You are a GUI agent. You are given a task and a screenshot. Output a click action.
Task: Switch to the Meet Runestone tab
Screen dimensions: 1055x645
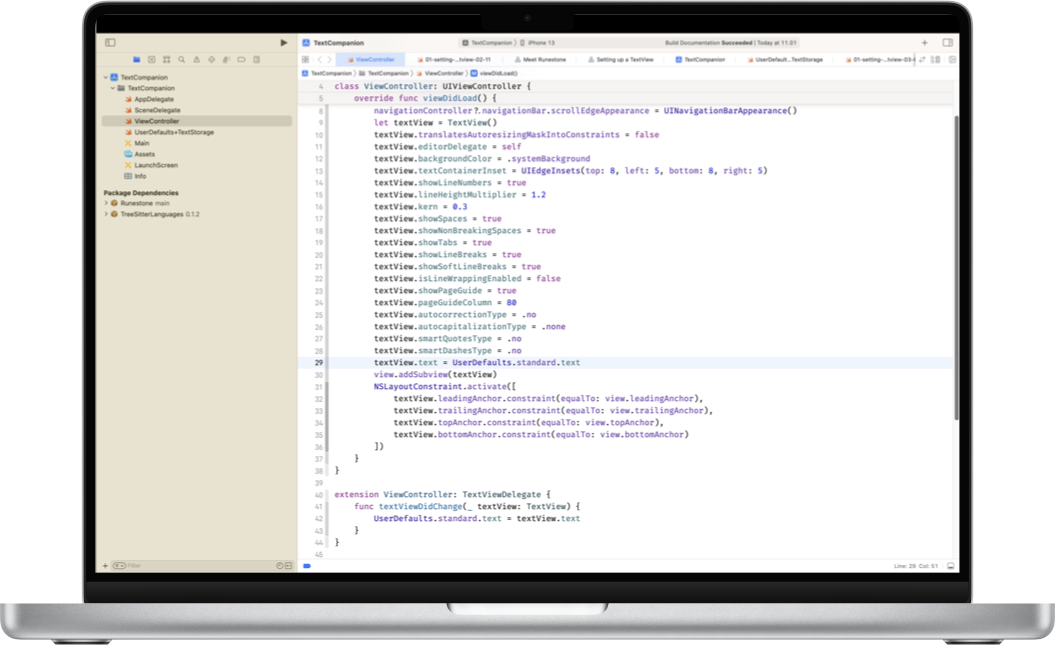[540, 59]
